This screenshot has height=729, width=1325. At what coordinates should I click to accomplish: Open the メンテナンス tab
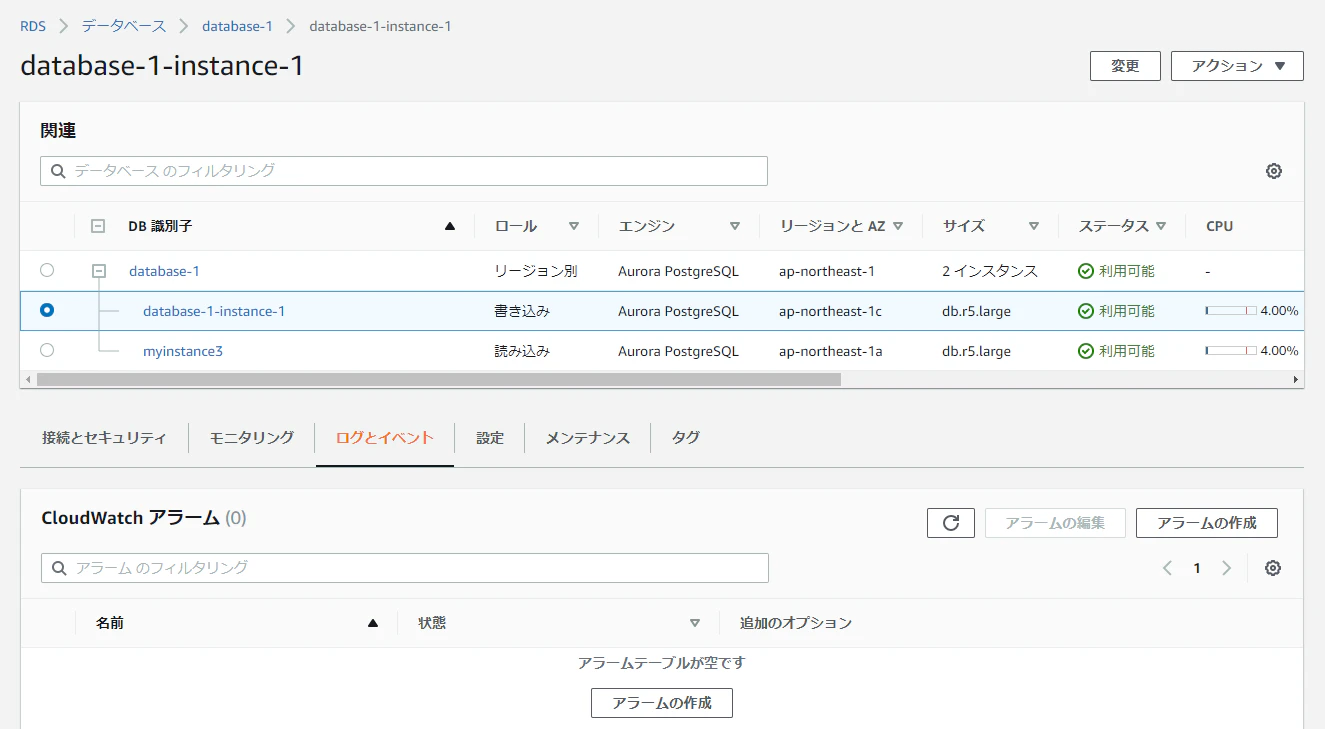588,438
